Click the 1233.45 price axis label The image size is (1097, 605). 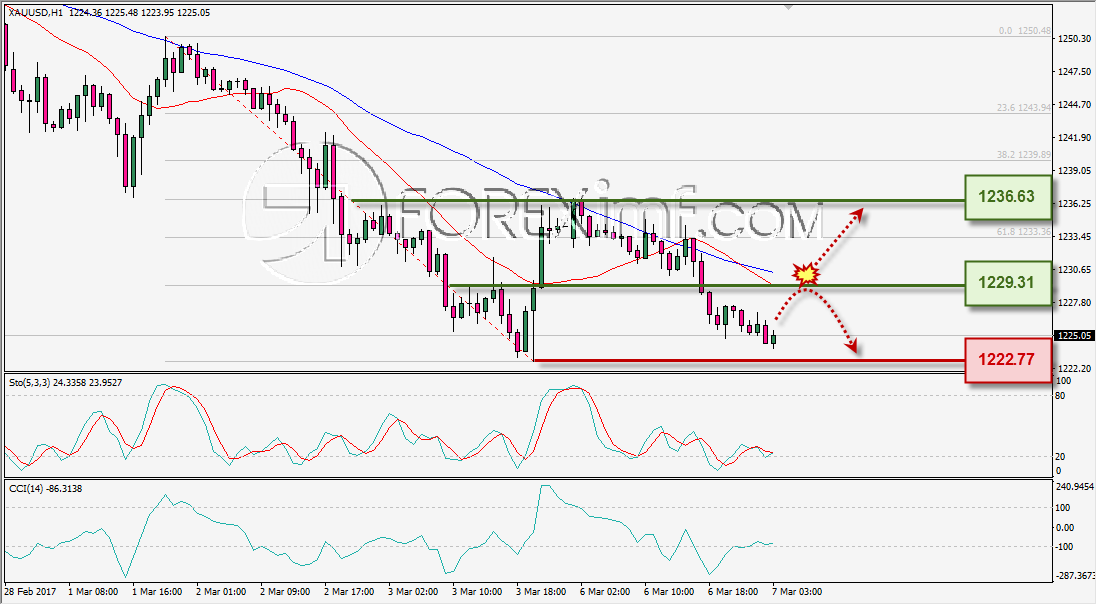[1075, 237]
